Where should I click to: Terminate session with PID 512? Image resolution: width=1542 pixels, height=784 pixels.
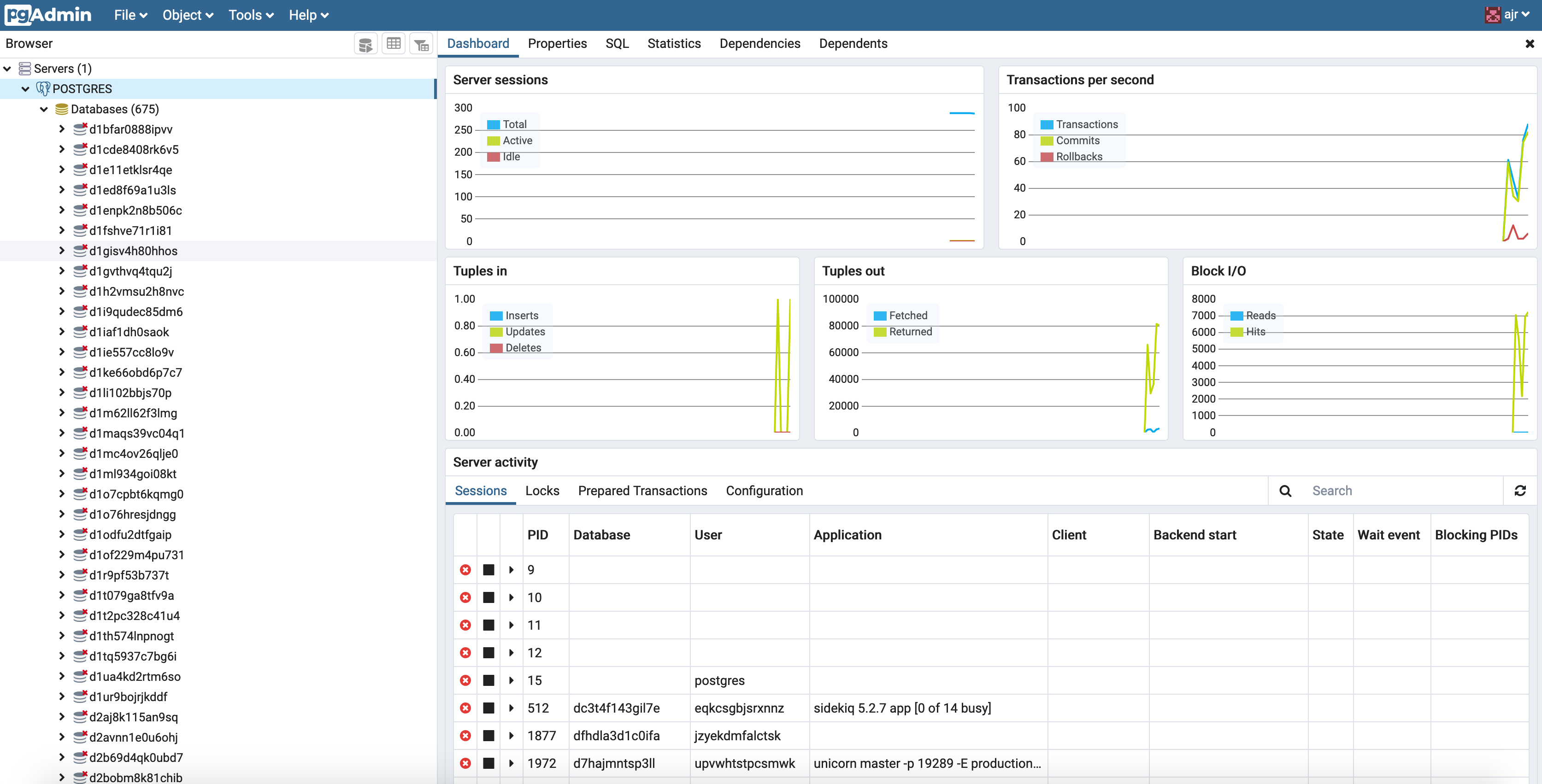click(x=465, y=708)
